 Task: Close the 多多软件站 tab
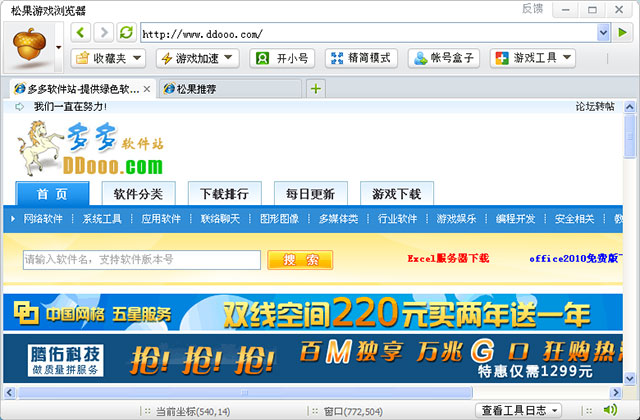(147, 89)
